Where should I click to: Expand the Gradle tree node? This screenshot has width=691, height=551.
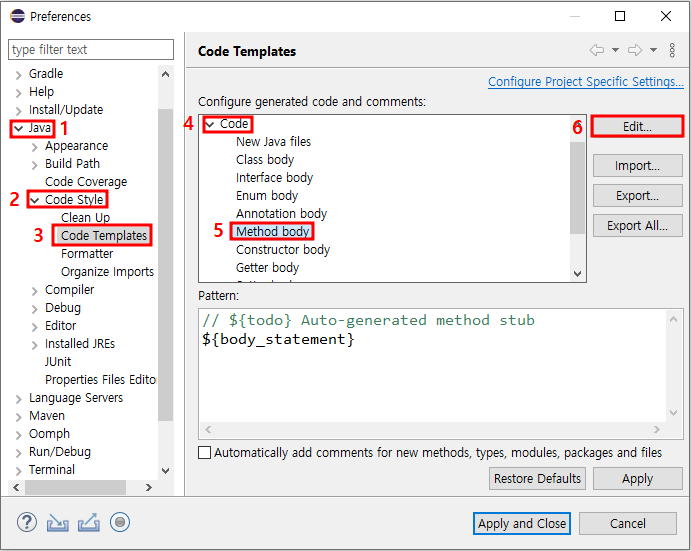(x=19, y=74)
